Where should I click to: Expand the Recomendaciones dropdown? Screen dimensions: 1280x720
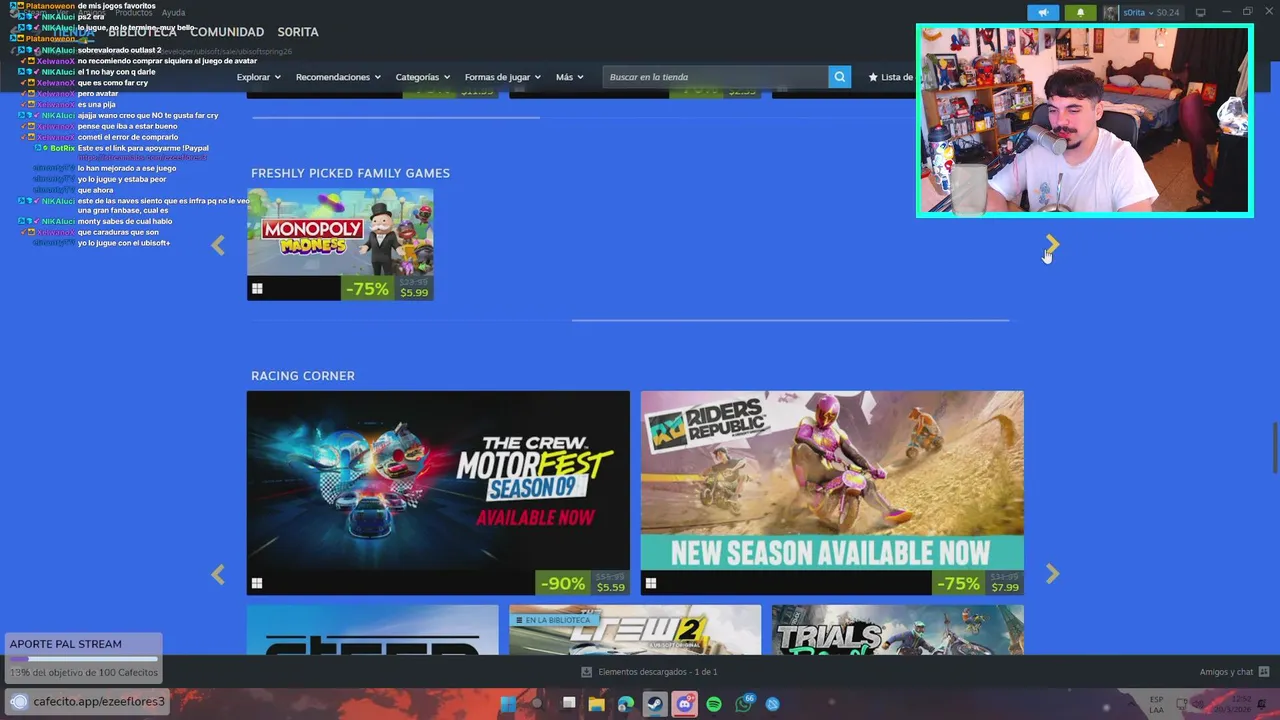(338, 77)
